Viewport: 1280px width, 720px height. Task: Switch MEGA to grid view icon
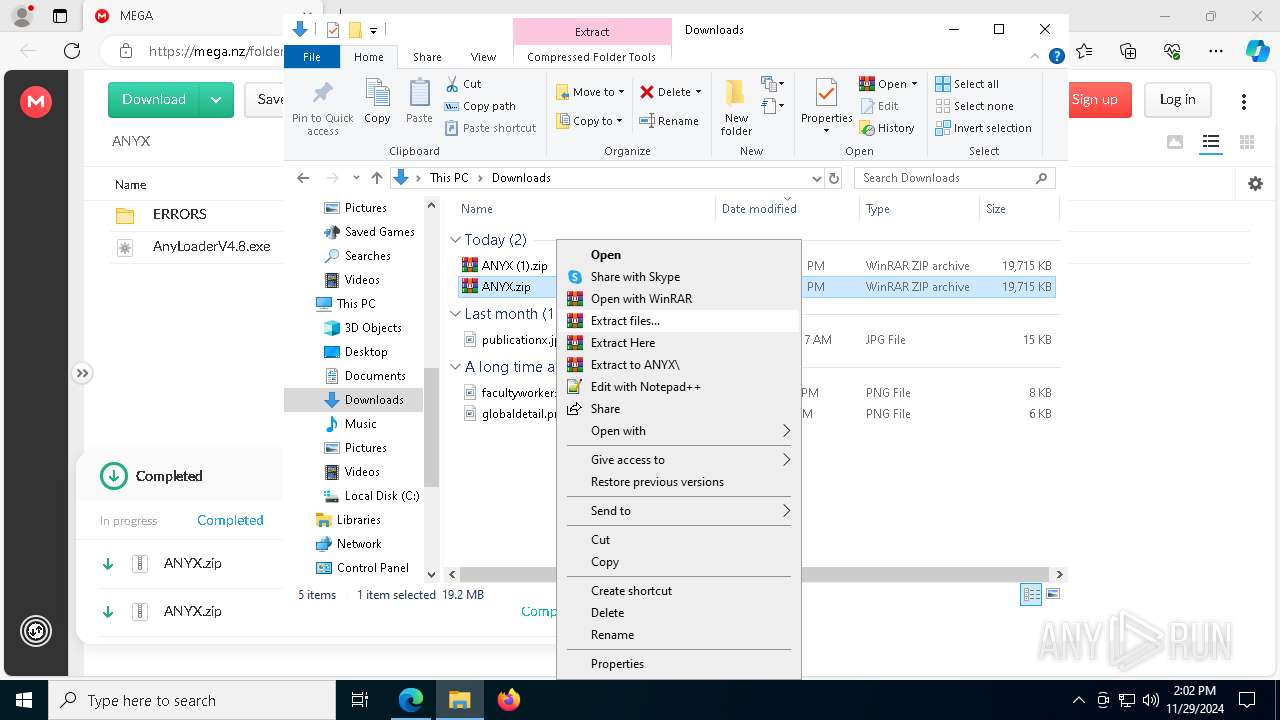pos(1247,142)
